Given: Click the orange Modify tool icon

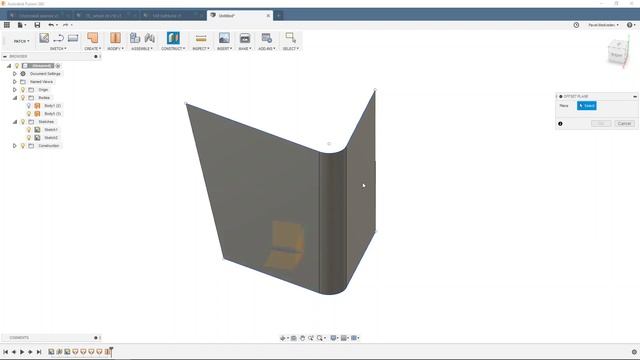Looking at the screenshot, I should pyautogui.click(x=116, y=38).
